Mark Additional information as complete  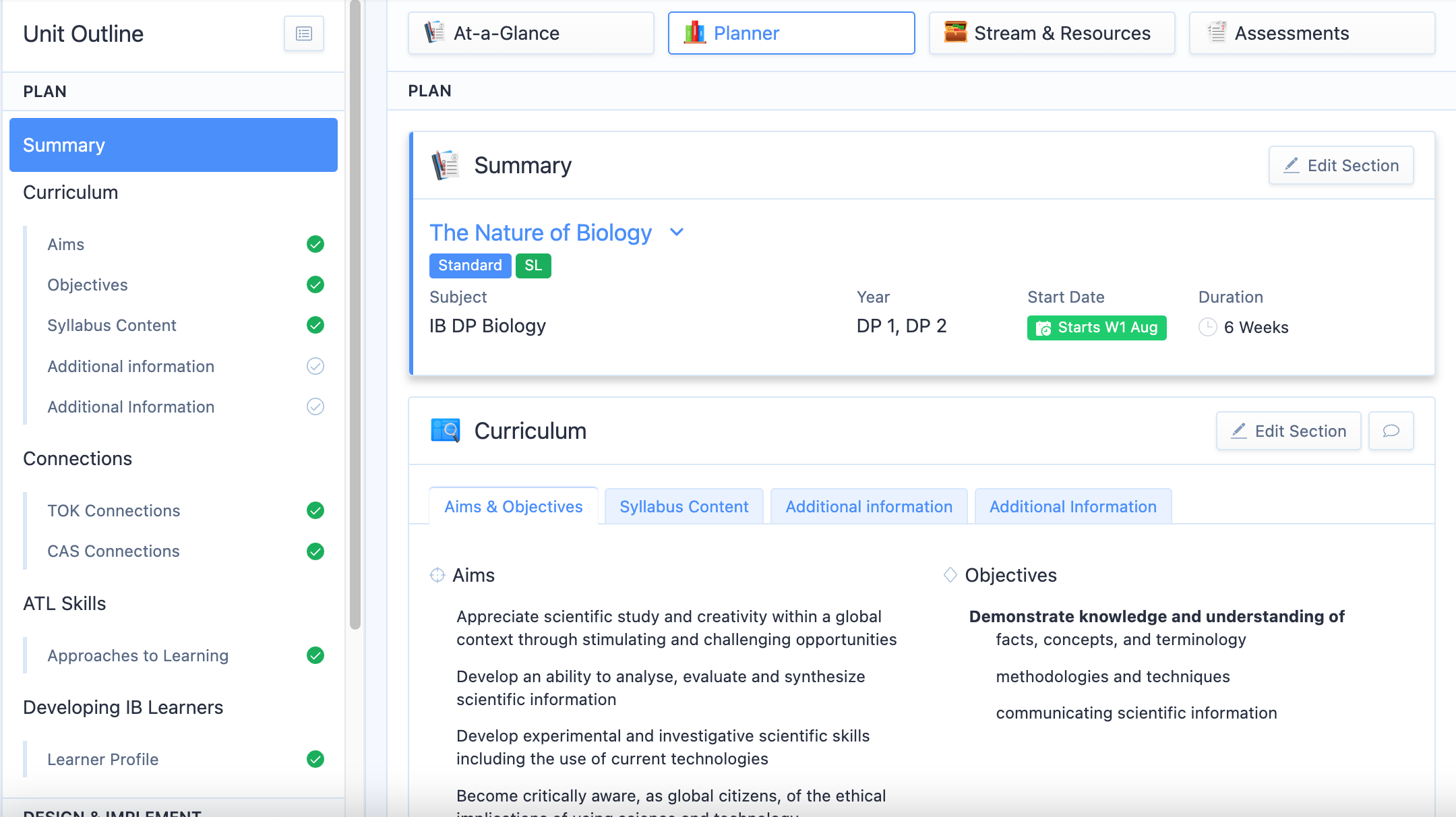(x=315, y=366)
